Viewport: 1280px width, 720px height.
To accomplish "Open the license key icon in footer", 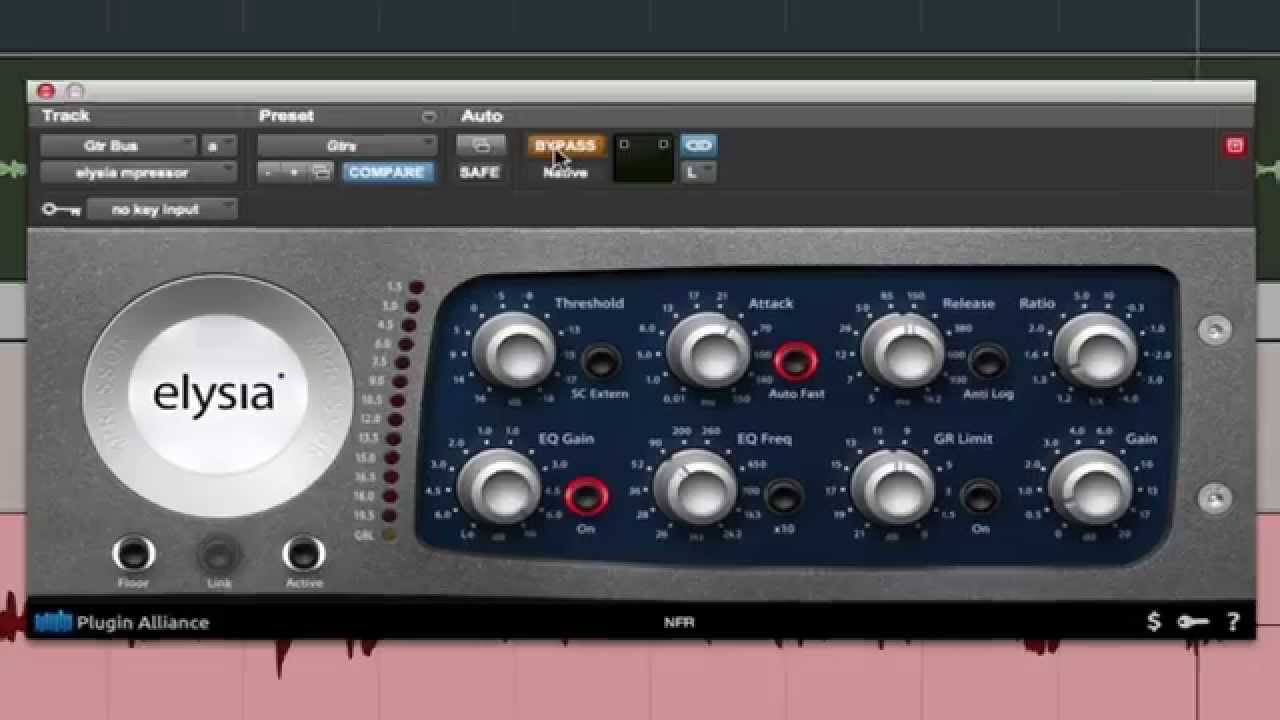I will 1192,622.
